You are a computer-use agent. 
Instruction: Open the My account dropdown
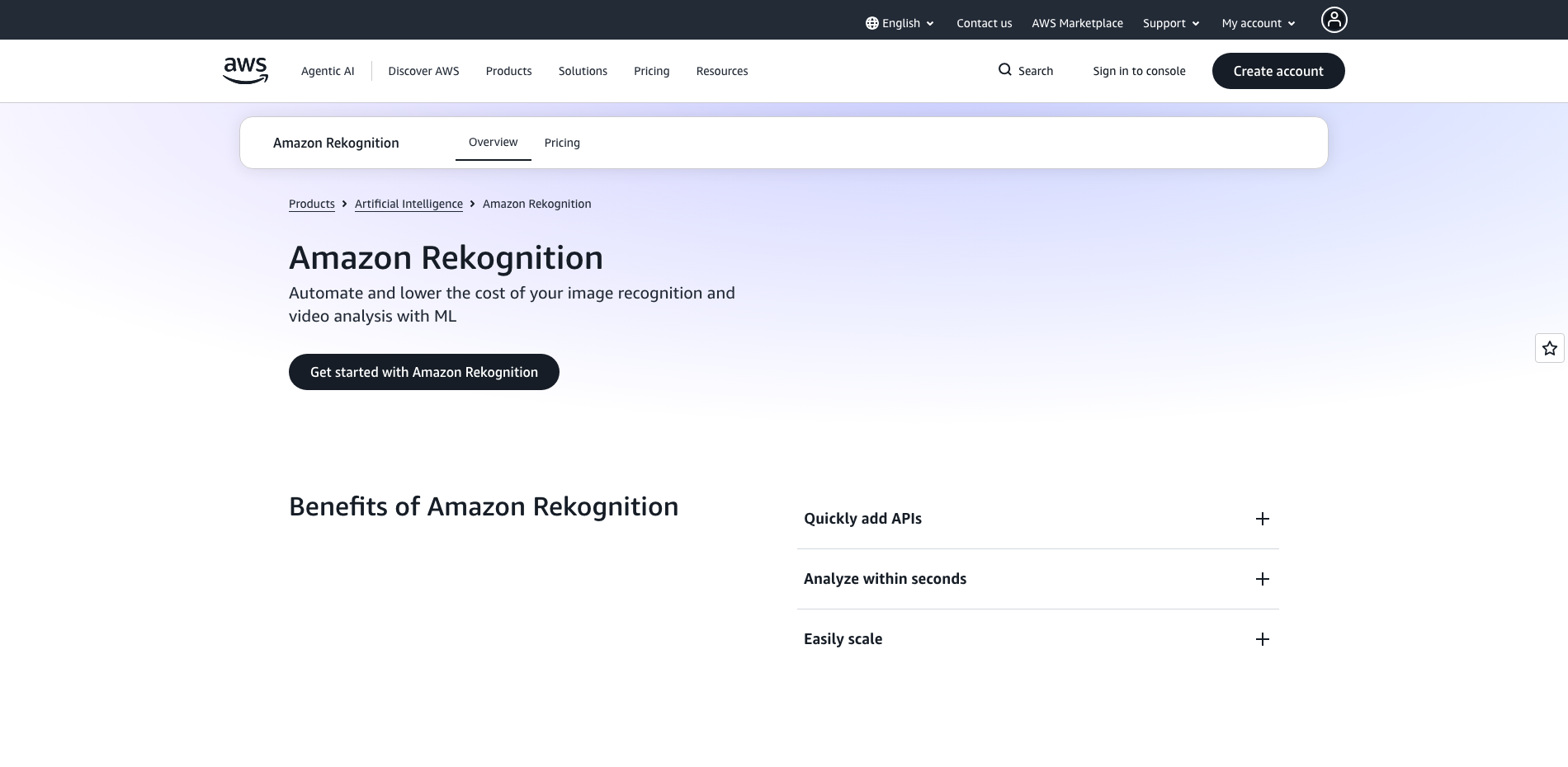coord(1259,23)
